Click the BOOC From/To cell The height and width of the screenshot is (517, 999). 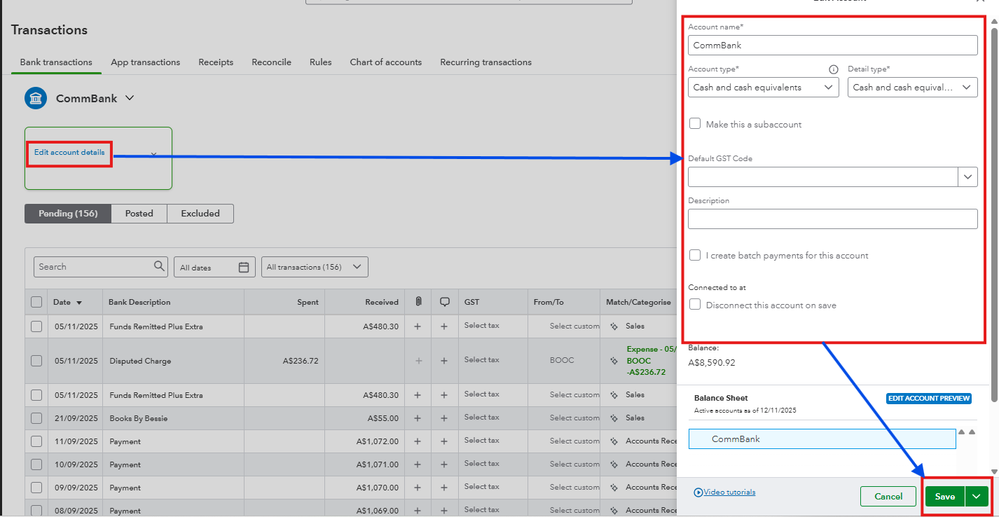pyautogui.click(x=561, y=360)
